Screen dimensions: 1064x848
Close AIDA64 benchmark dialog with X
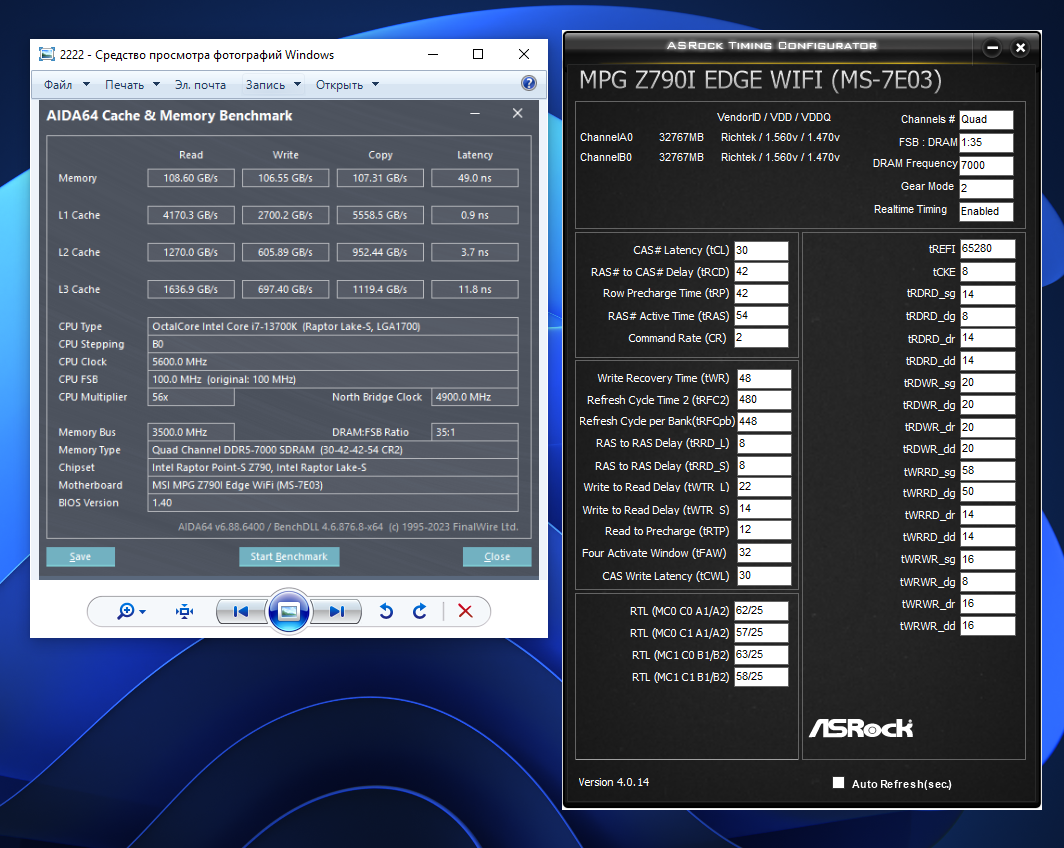click(518, 113)
